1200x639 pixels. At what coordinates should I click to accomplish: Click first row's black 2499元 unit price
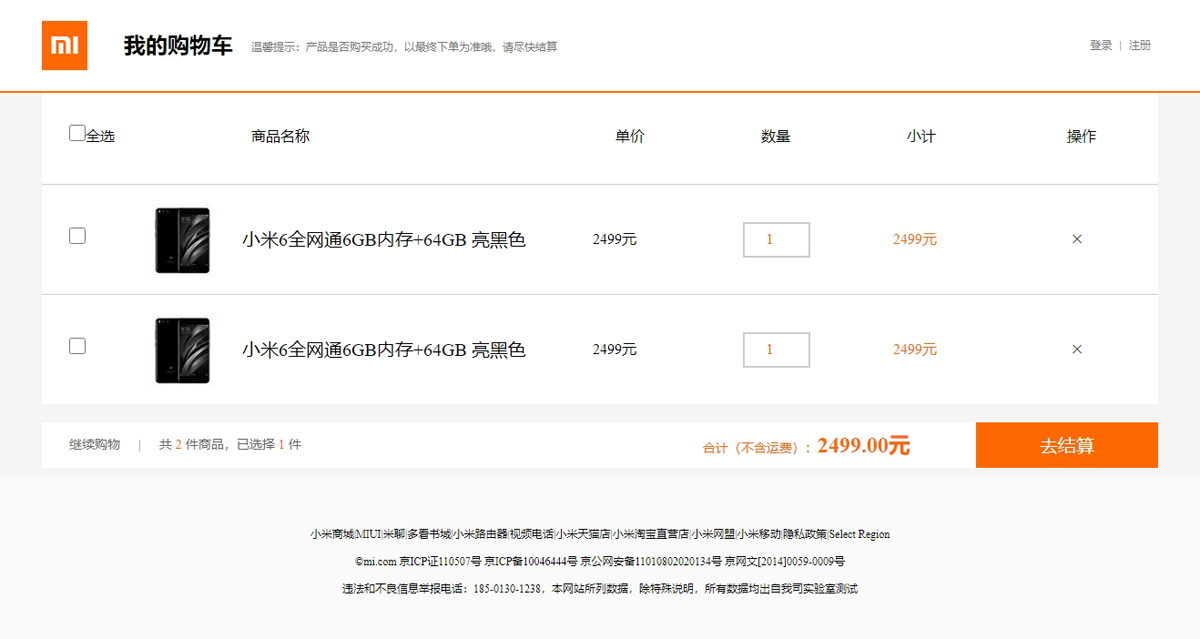tap(614, 239)
